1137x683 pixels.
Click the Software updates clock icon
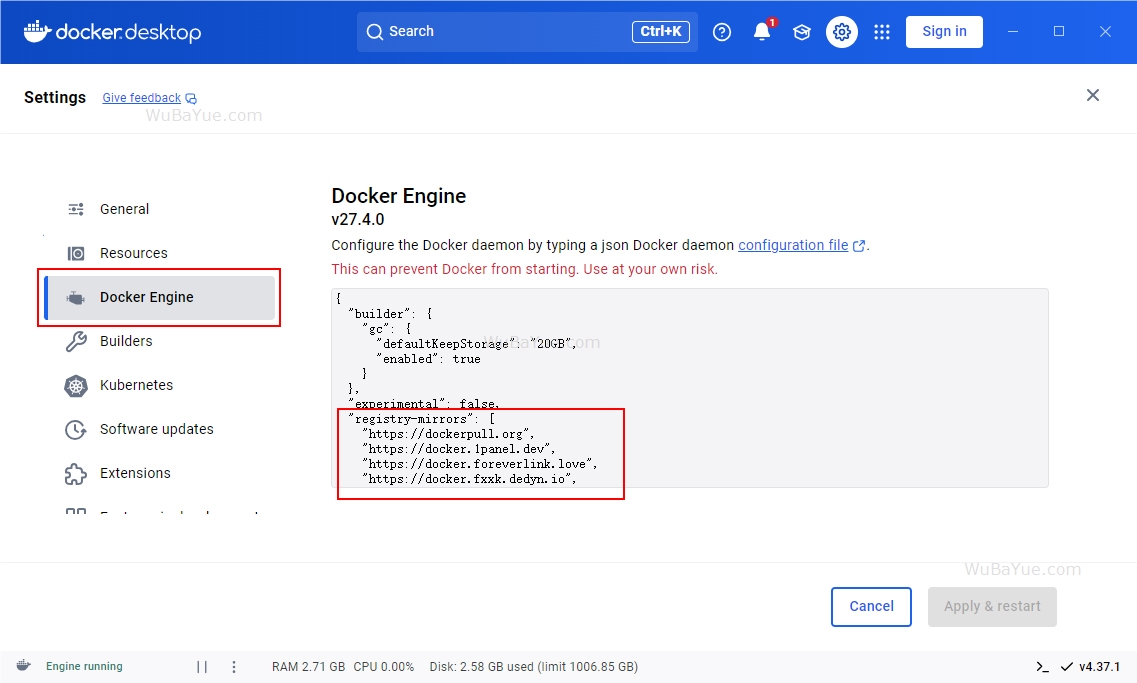(76, 430)
